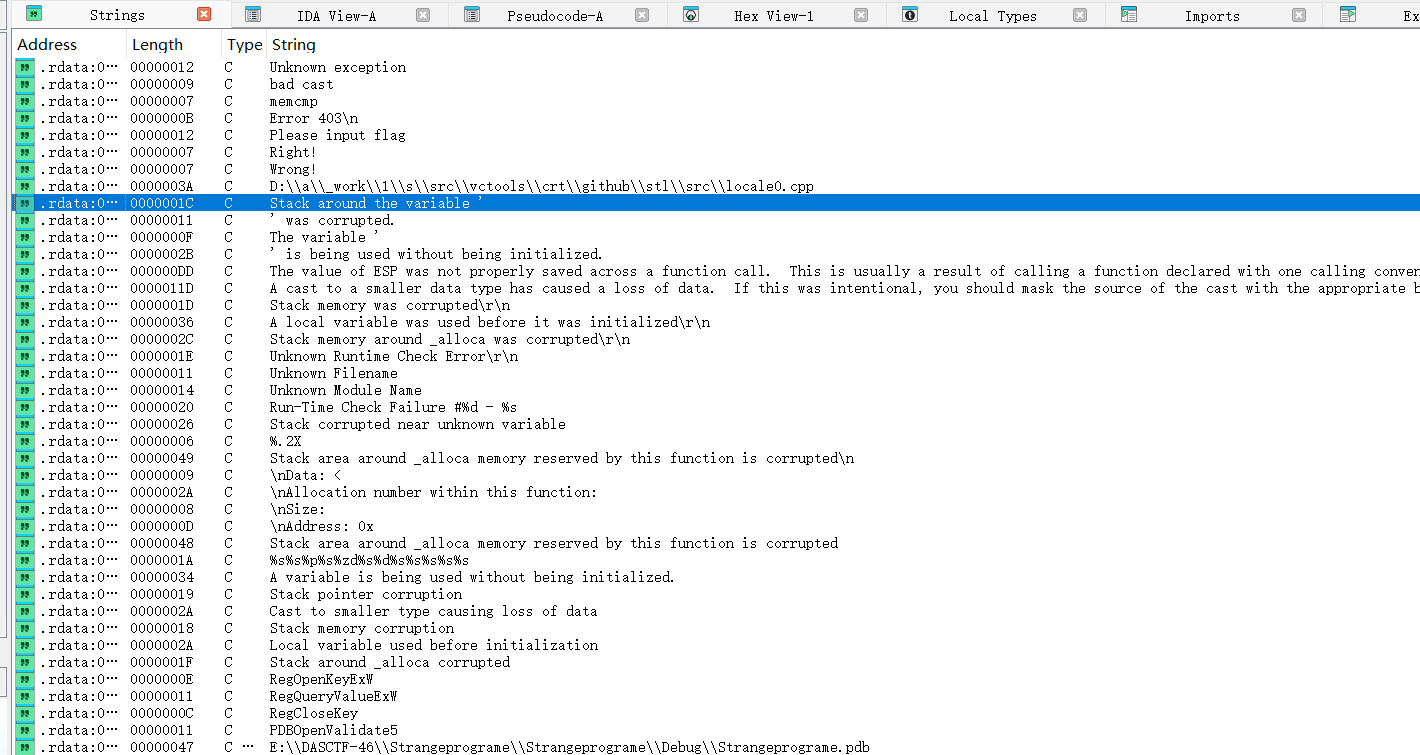Screen dimensions: 1420x755
Task: Close the Strings tab
Action: (x=204, y=15)
